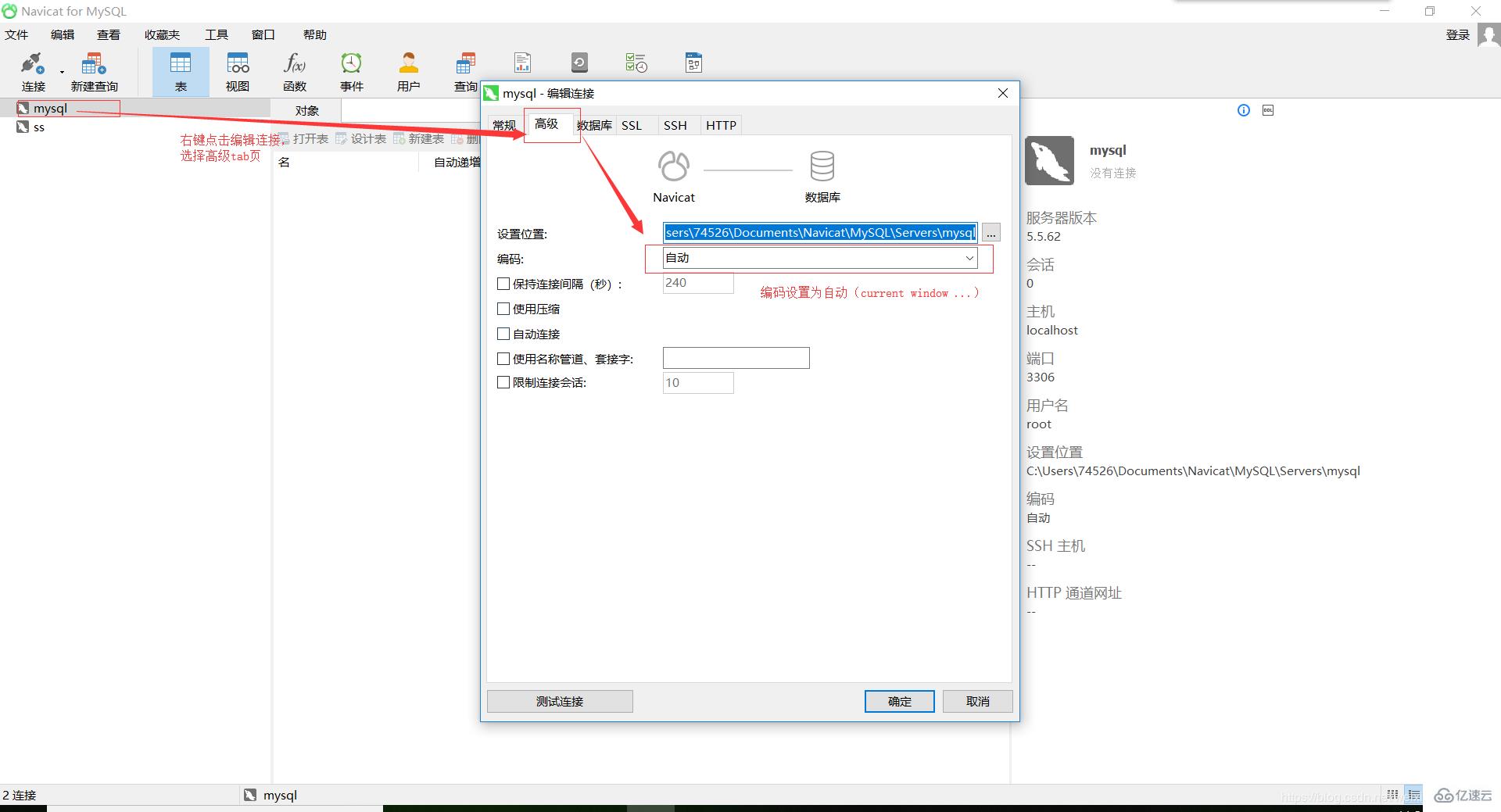This screenshot has width=1501, height=812.
Task: Click the keepalive interval field showing 240
Action: click(x=698, y=283)
